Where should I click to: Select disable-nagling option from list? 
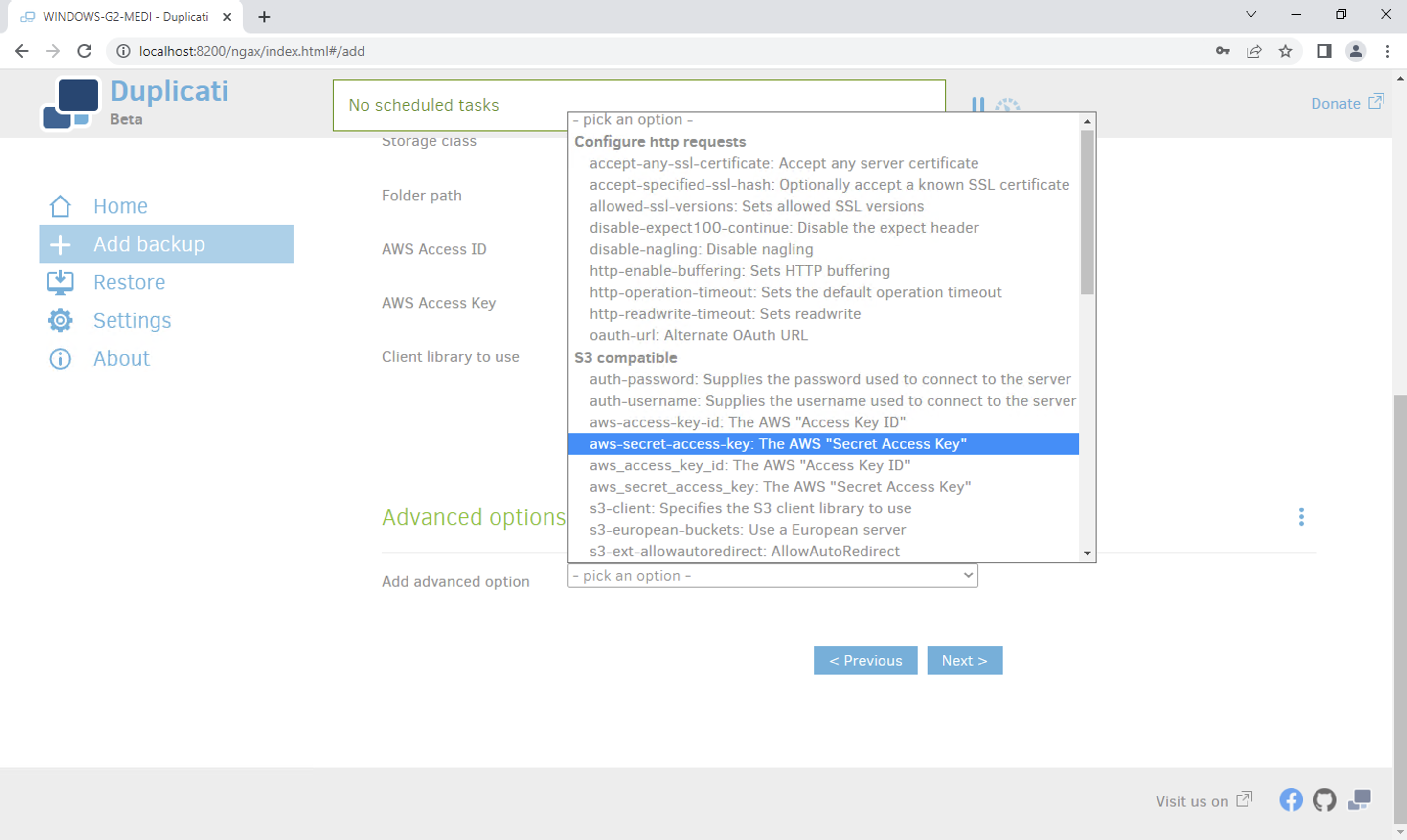701,249
